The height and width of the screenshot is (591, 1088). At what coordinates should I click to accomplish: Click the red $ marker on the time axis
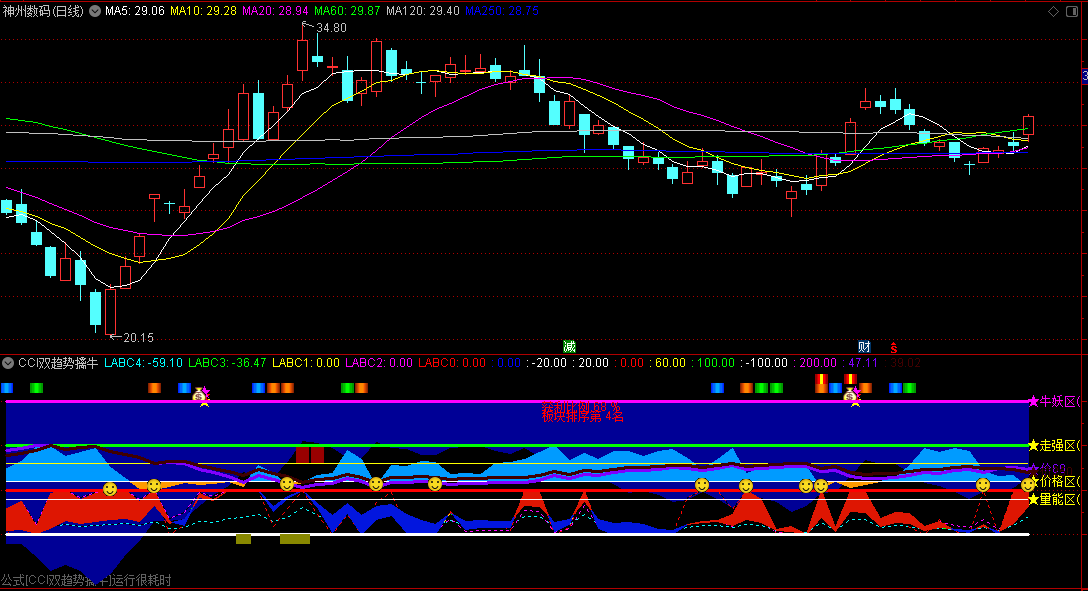(x=894, y=348)
